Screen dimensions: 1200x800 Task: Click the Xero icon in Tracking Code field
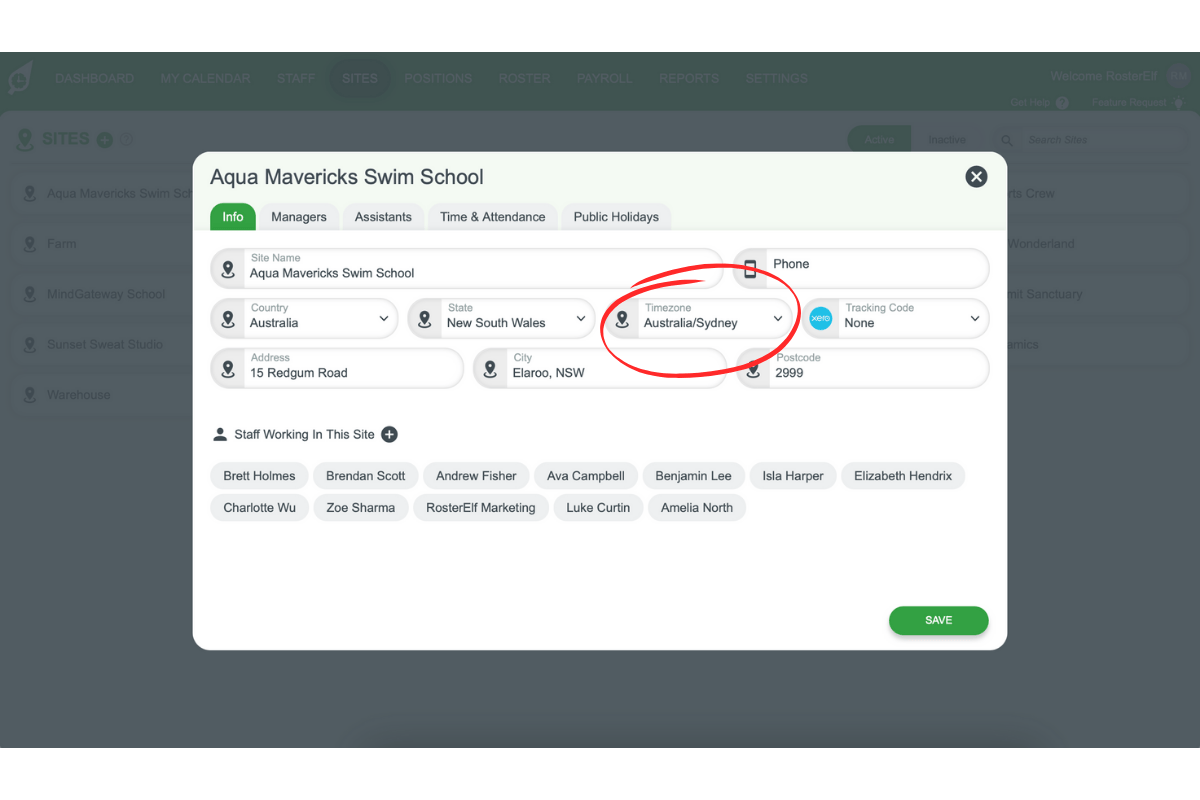821,318
